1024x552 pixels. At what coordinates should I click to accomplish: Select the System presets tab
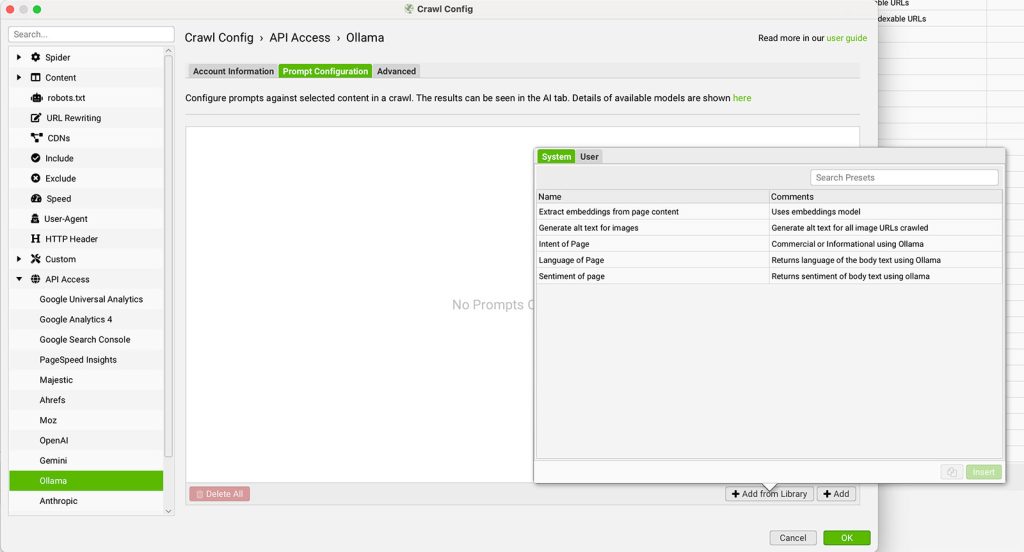(556, 157)
